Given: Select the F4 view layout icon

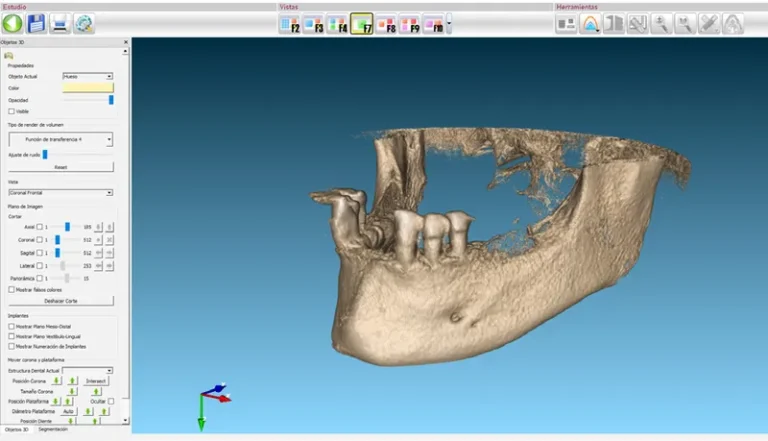Looking at the screenshot, I should click(338, 24).
